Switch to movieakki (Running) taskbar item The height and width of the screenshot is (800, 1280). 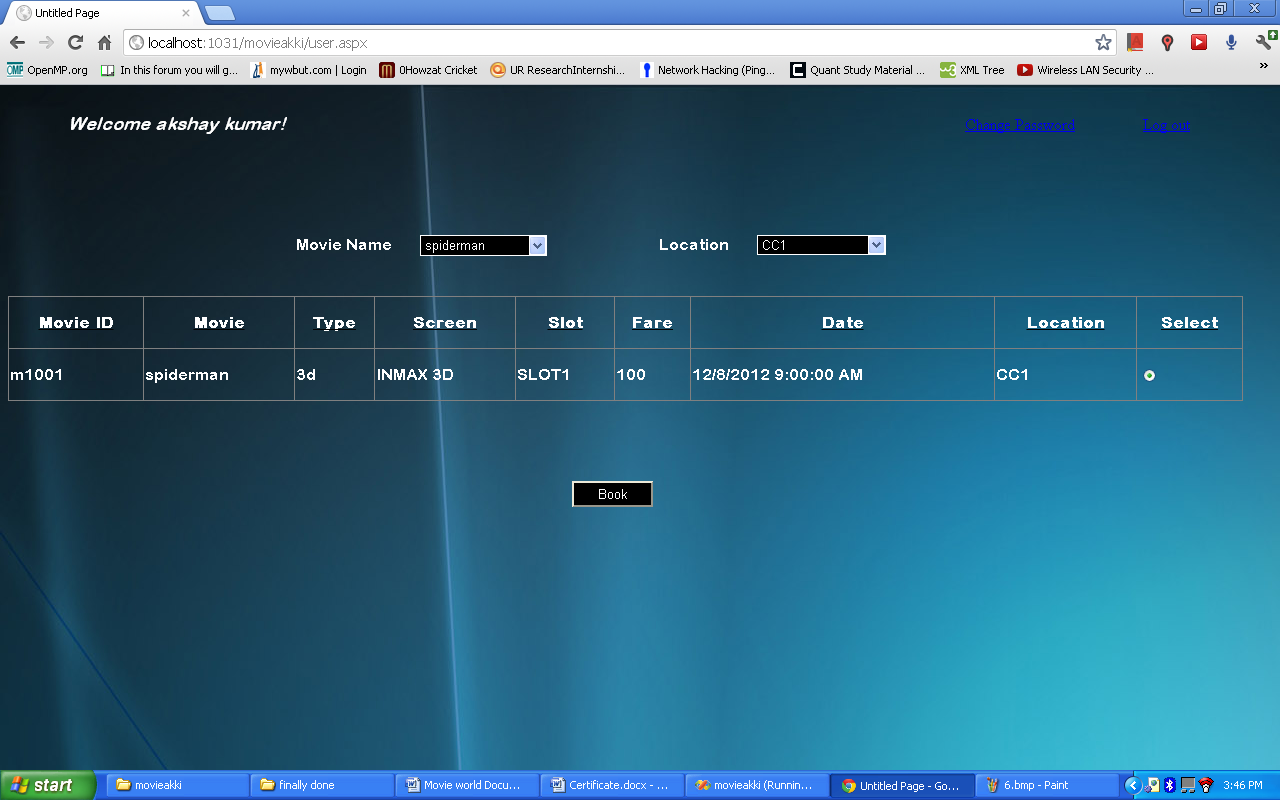[x=756, y=785]
